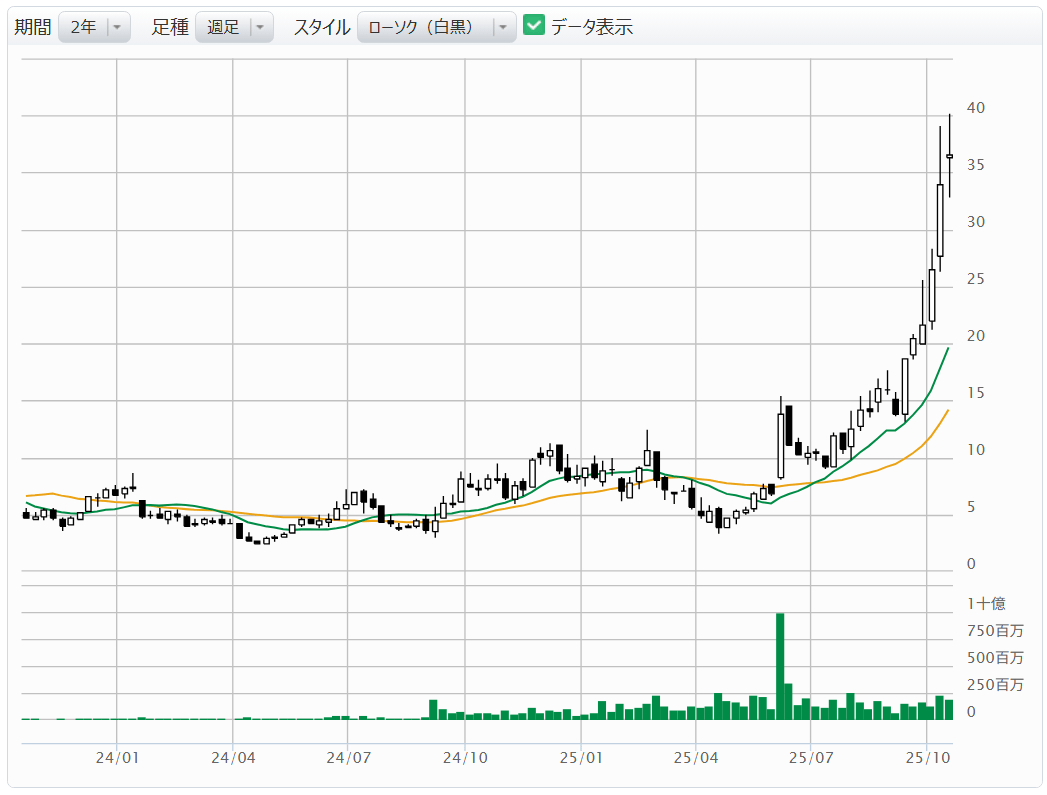Click the 750百万 volume axis label

(995, 630)
